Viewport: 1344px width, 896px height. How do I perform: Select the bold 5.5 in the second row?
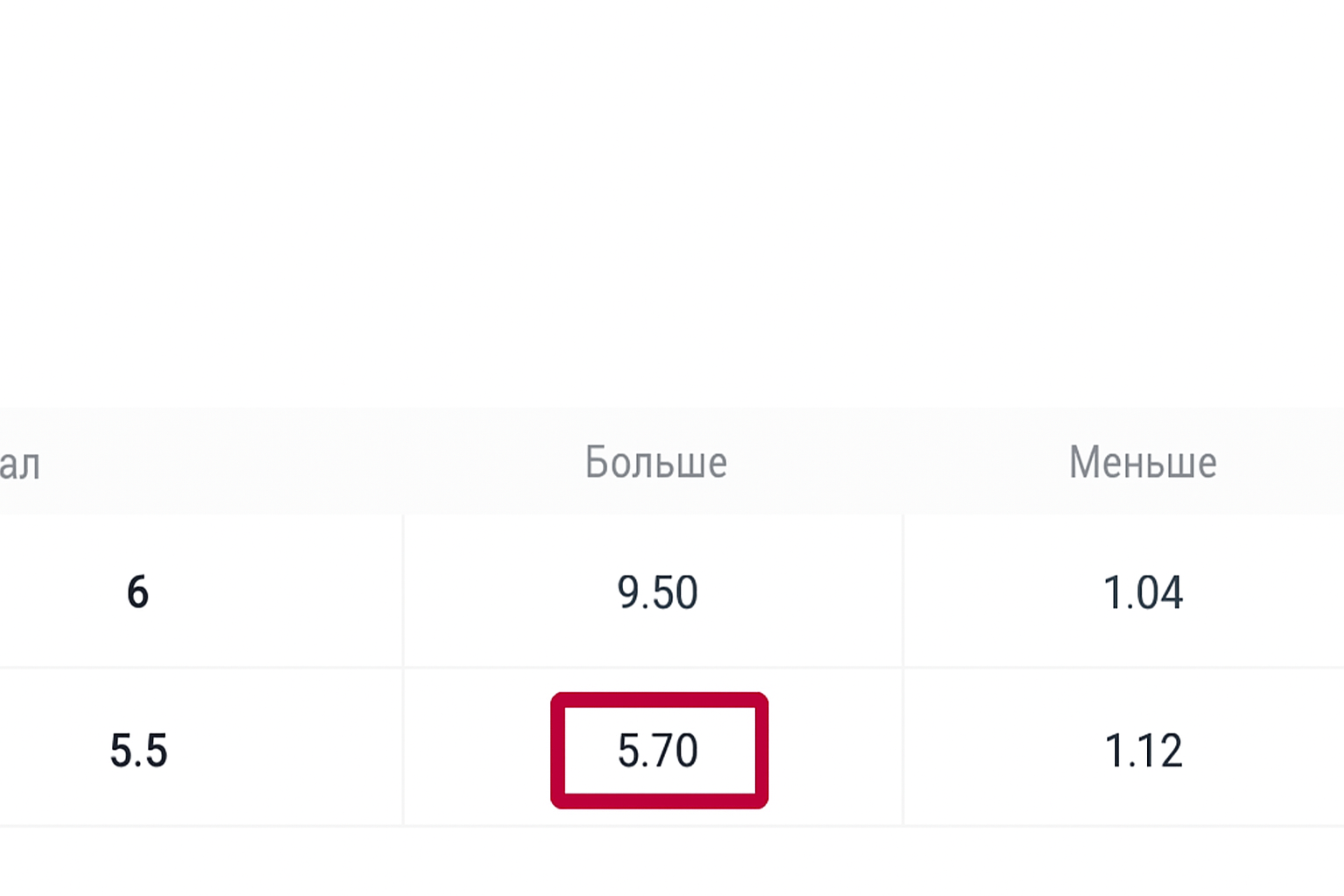(138, 751)
